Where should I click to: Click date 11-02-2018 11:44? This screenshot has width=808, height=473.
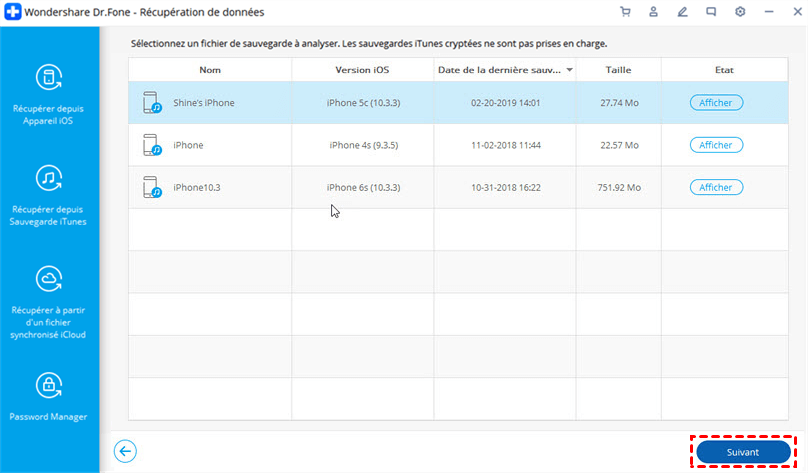pyautogui.click(x=506, y=145)
